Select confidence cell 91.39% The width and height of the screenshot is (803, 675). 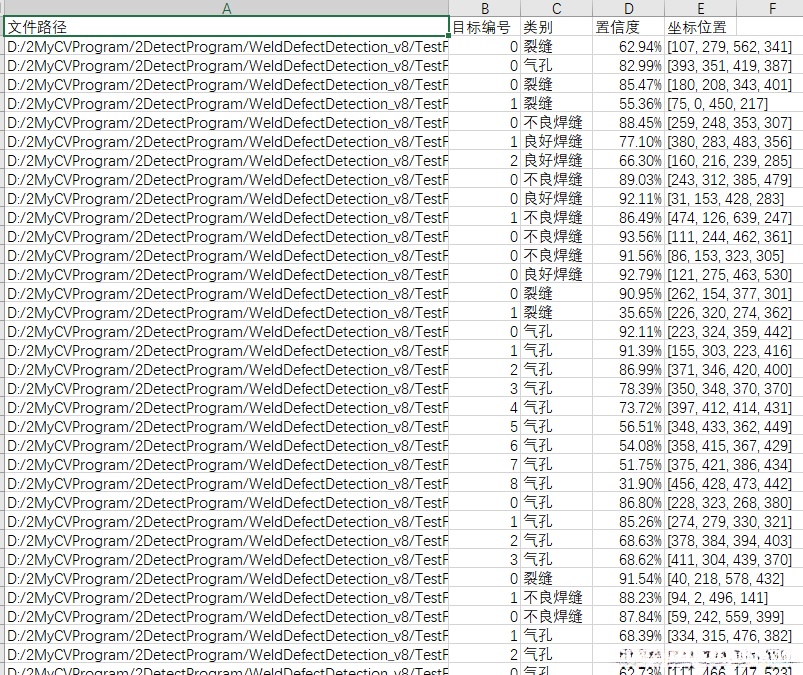pyautogui.click(x=629, y=350)
